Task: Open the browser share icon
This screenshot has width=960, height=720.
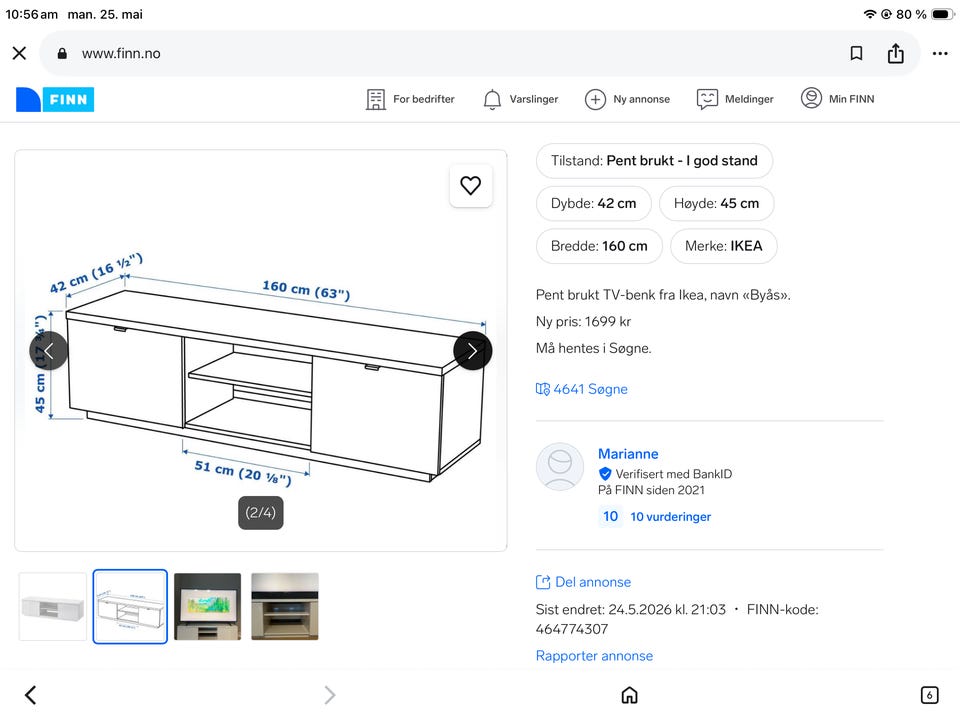Action: (896, 53)
